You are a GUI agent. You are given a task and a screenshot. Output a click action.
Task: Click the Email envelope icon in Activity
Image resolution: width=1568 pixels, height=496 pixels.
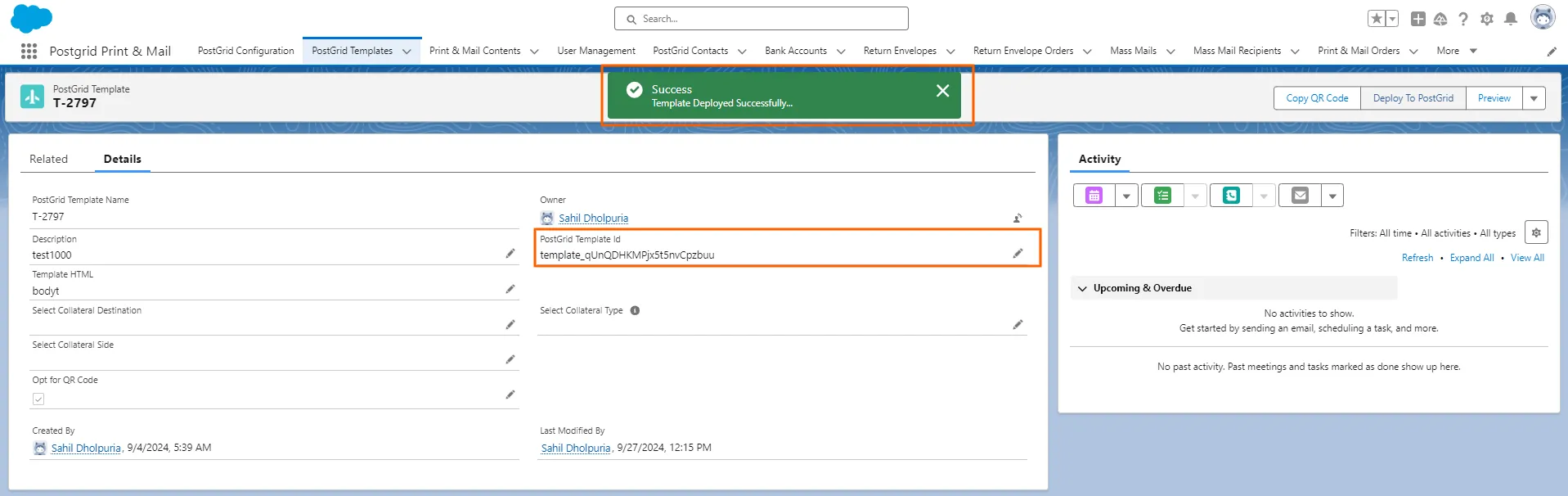tap(1300, 196)
